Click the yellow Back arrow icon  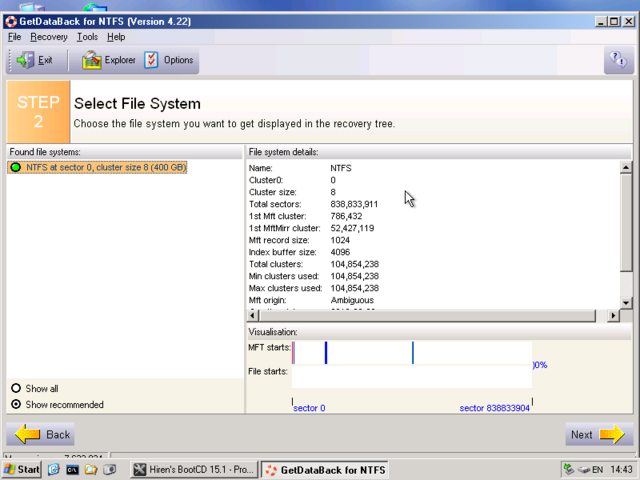coord(28,434)
